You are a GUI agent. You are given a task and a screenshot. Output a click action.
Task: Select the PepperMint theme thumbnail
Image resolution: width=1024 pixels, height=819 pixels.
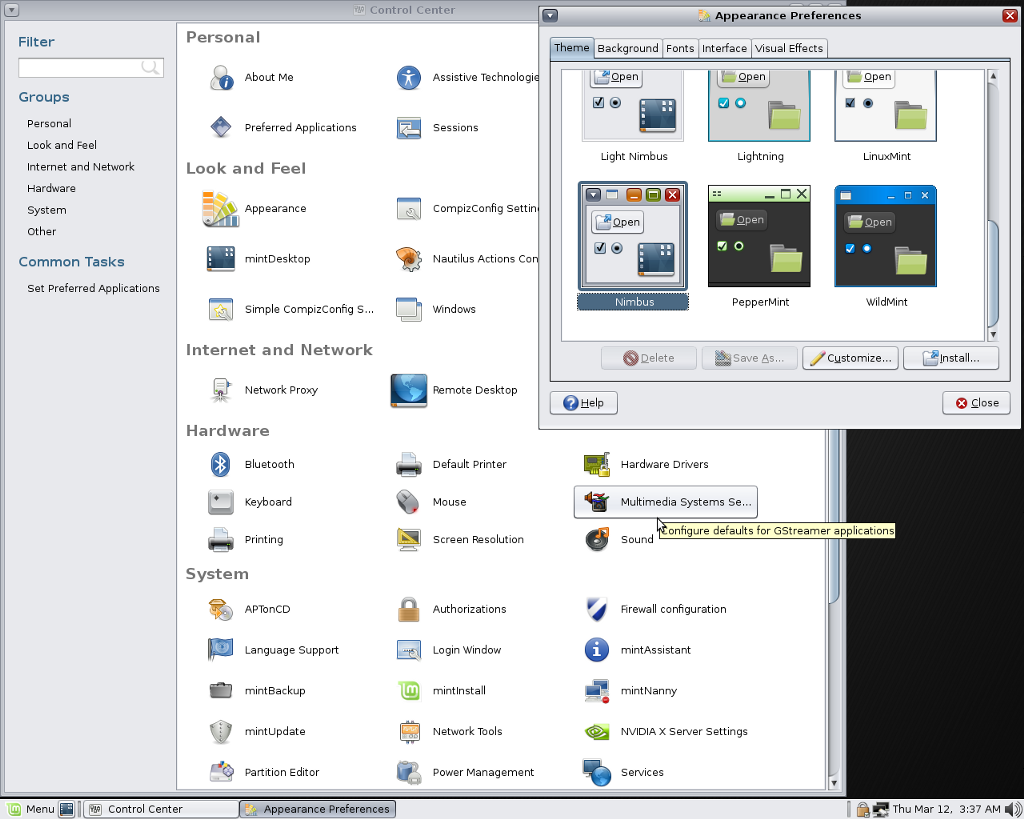[x=759, y=236]
